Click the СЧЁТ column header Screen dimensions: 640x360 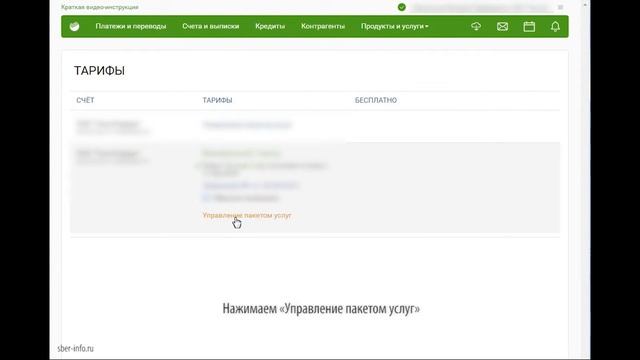(x=85, y=100)
